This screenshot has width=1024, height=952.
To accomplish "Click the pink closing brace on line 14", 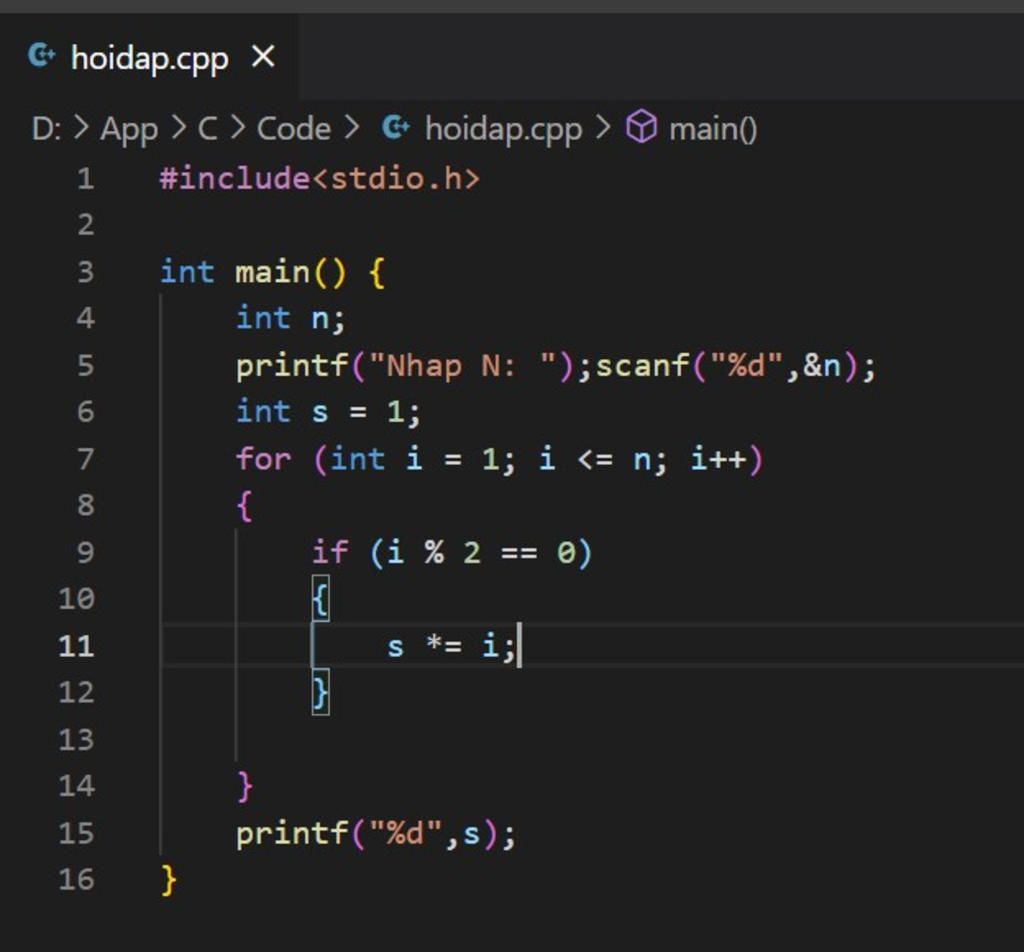I will [x=245, y=786].
